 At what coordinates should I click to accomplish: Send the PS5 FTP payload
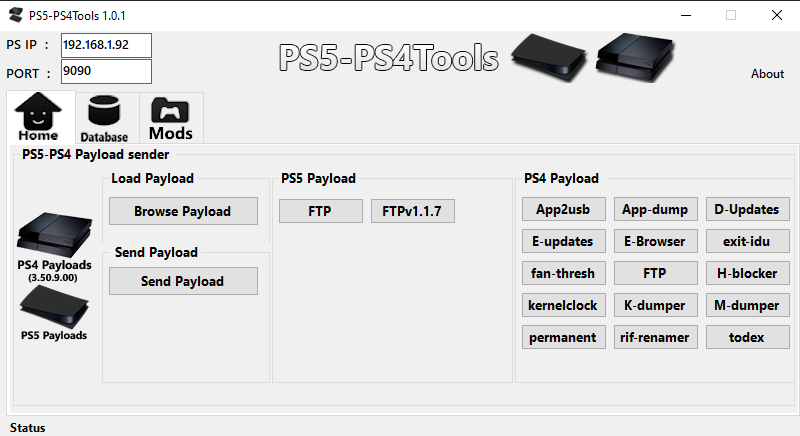tap(320, 211)
